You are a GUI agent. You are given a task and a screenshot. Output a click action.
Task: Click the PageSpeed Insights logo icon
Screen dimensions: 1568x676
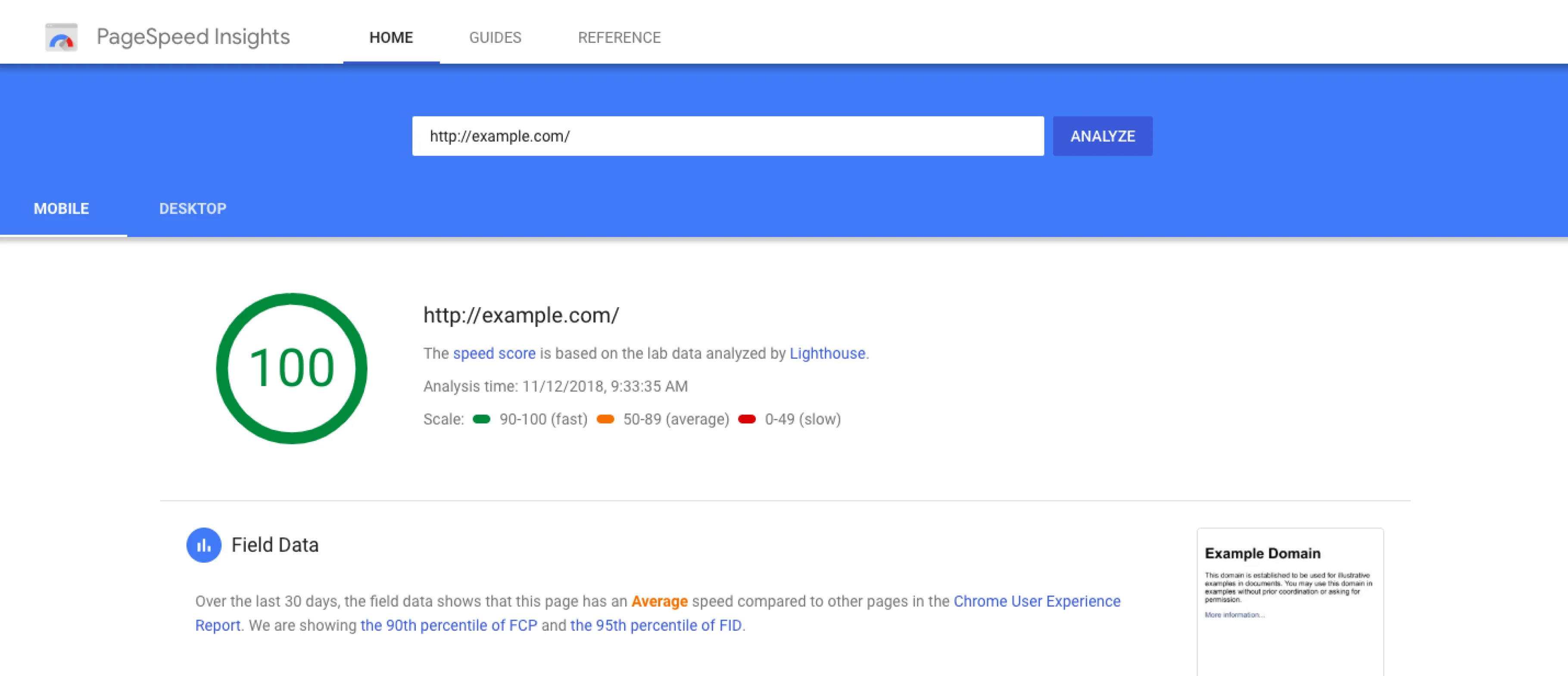(x=62, y=38)
